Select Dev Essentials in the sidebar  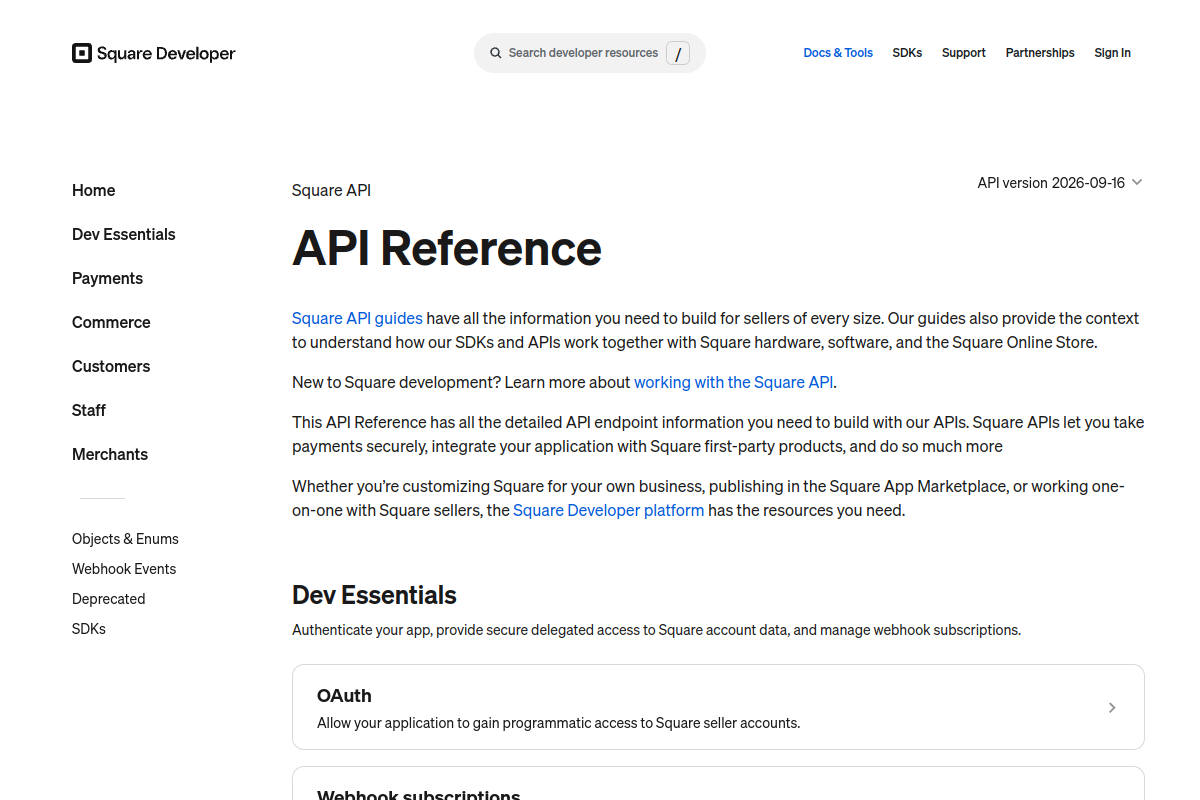tap(124, 234)
